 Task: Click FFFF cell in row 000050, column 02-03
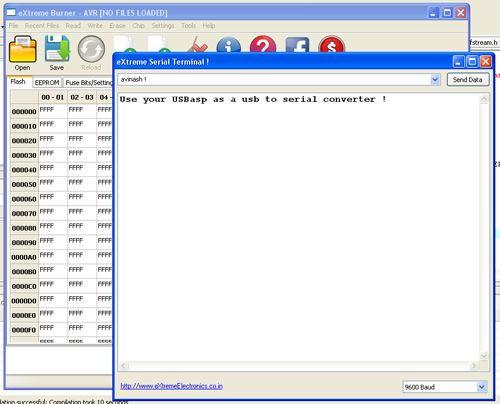tap(82, 184)
